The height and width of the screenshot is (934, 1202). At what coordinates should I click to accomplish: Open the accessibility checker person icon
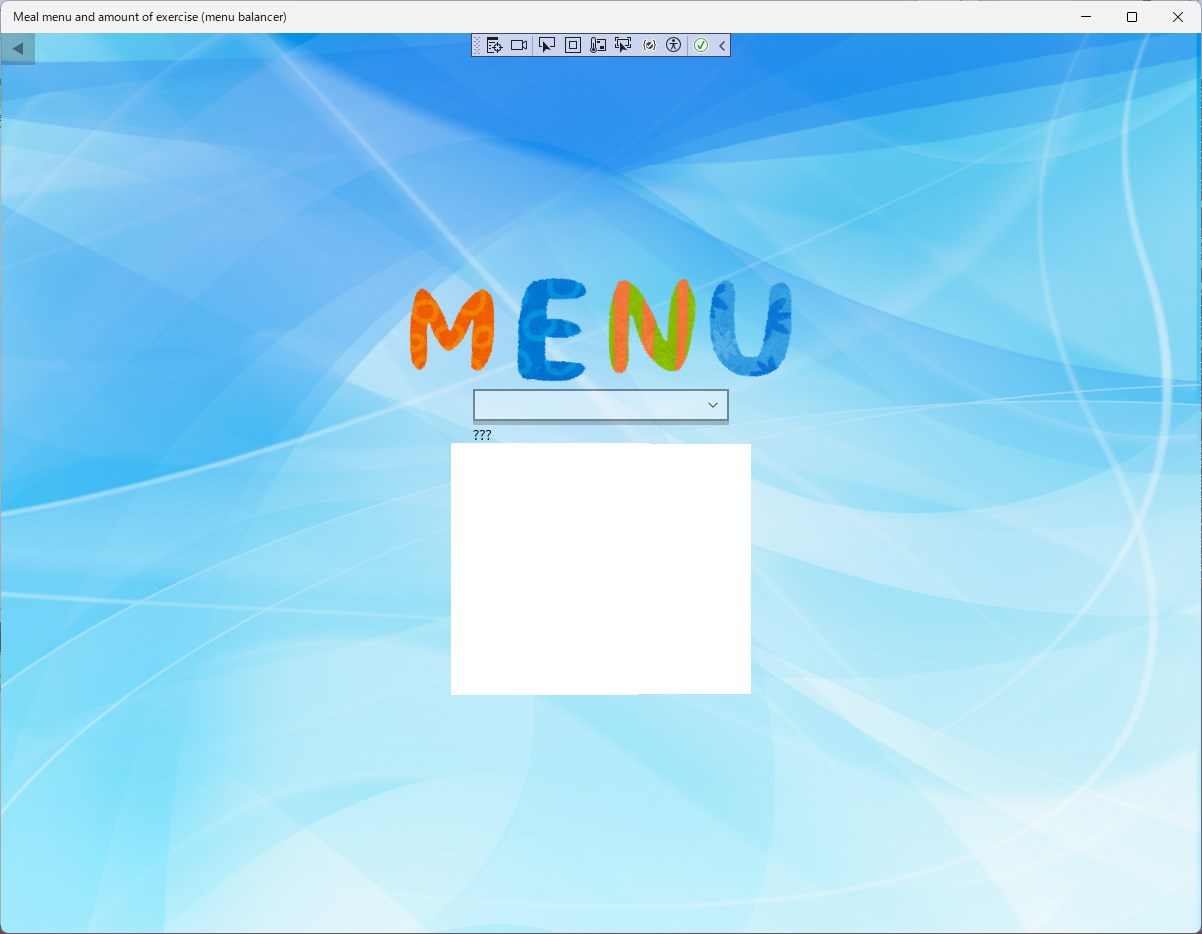673,45
